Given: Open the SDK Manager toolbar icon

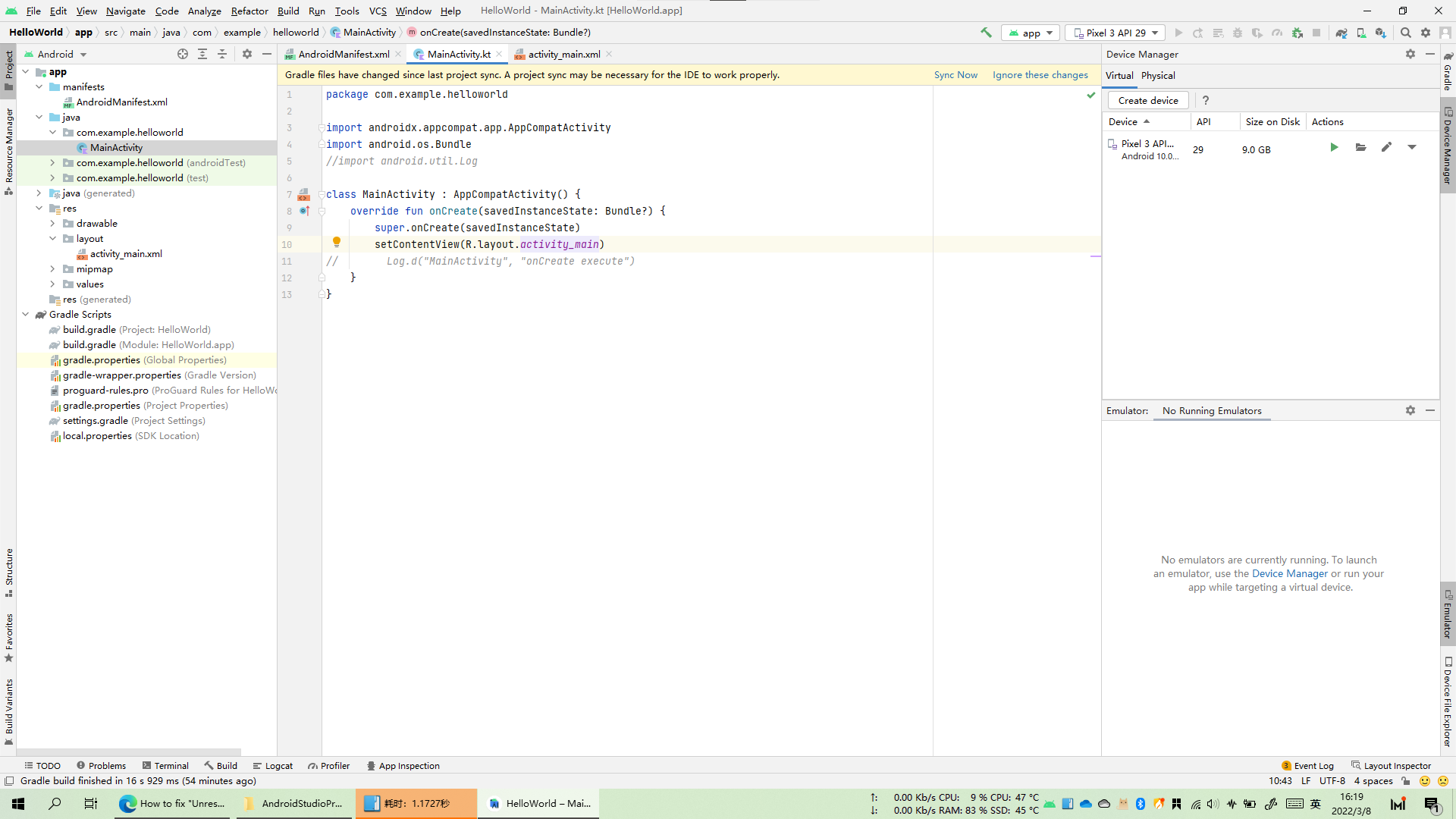Looking at the screenshot, I should [1381, 33].
